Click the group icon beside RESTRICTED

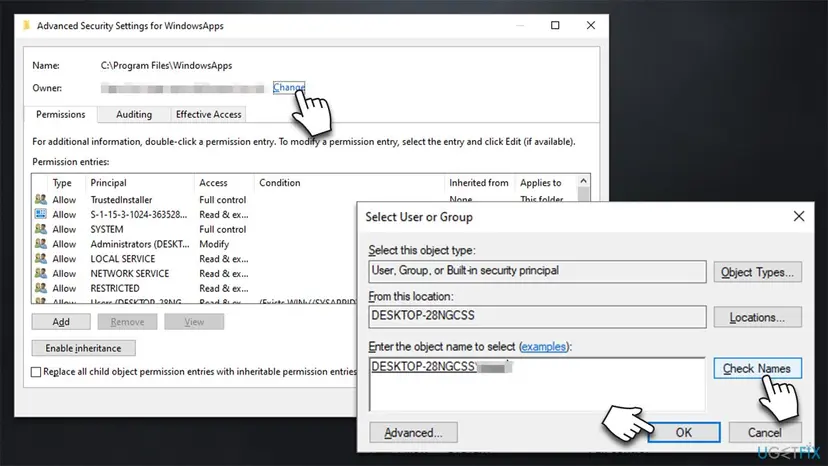pos(41,288)
